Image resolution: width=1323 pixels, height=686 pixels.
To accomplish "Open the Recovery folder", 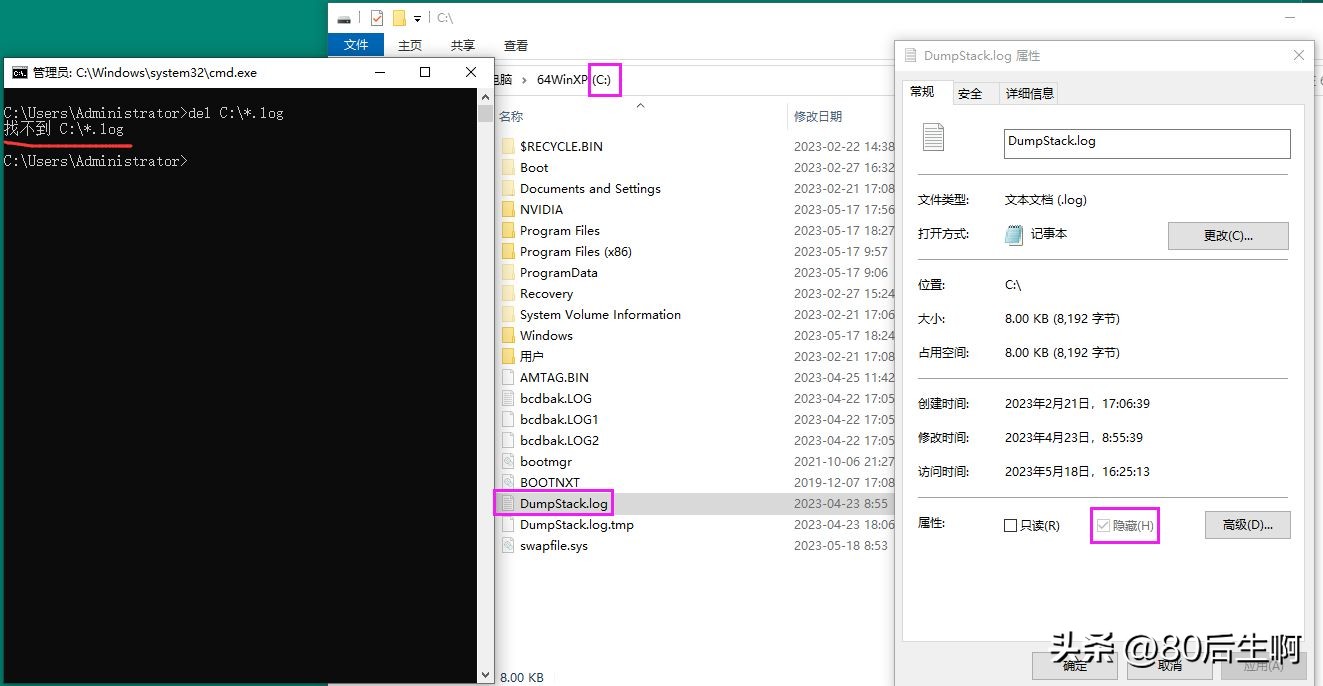I will (545, 293).
